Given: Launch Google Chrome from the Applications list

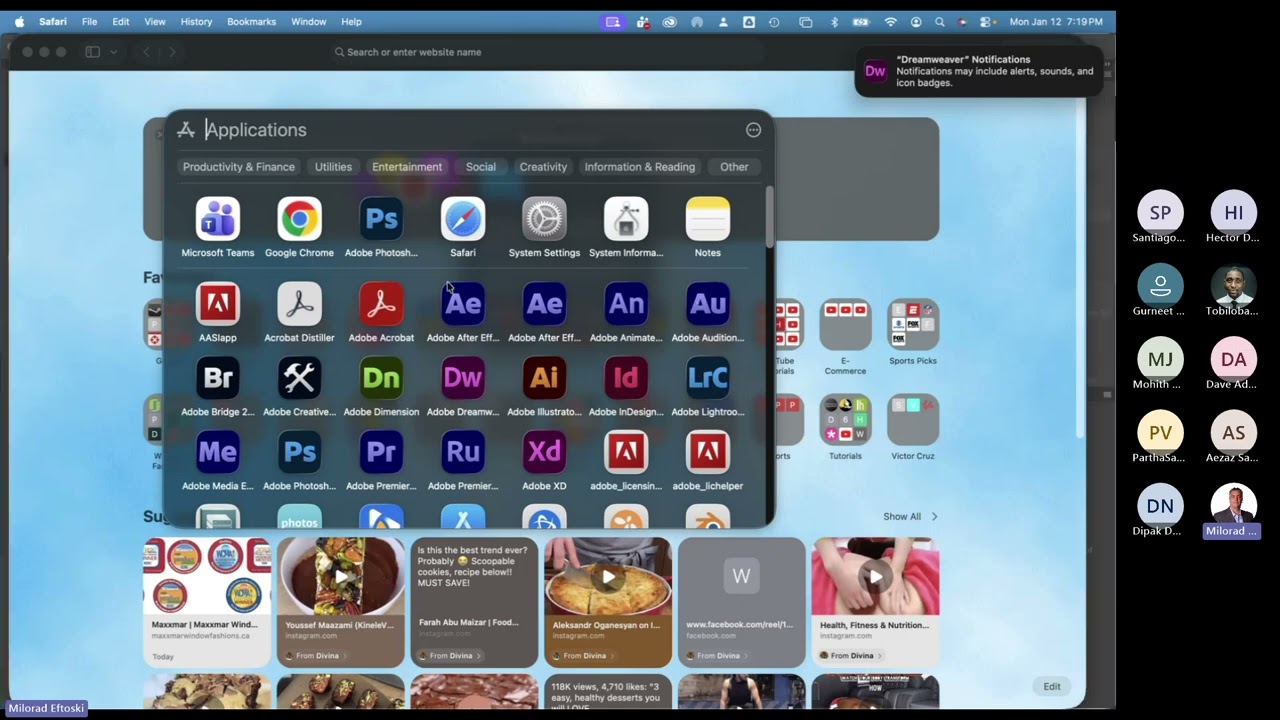Looking at the screenshot, I should point(299,219).
